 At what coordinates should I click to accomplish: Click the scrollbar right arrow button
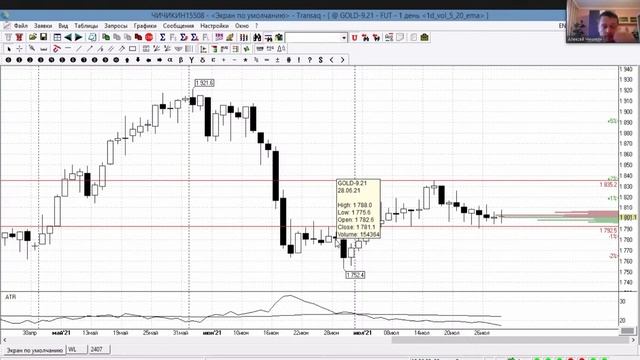(x=633, y=340)
